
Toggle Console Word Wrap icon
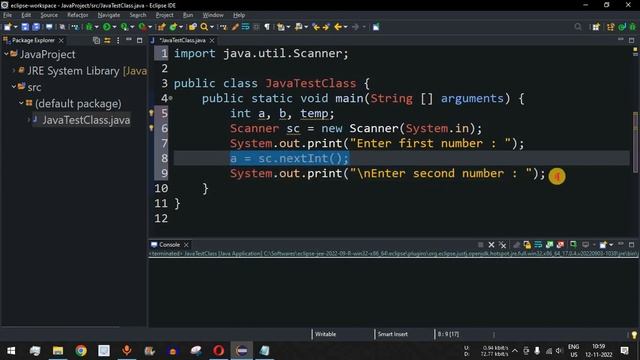538,245
